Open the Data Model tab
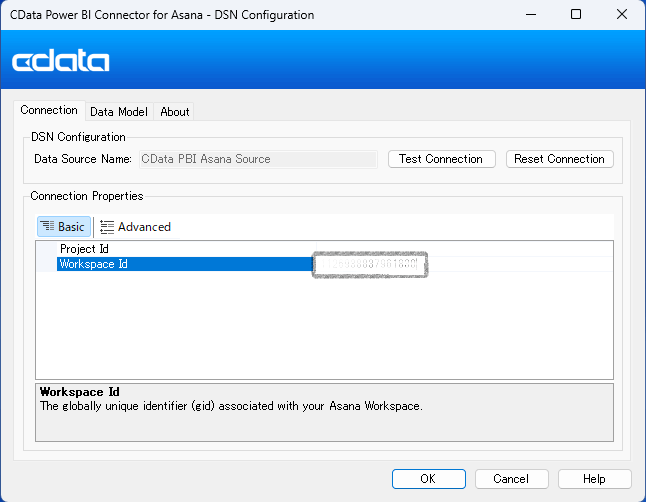The height and width of the screenshot is (502, 646). pos(118,112)
